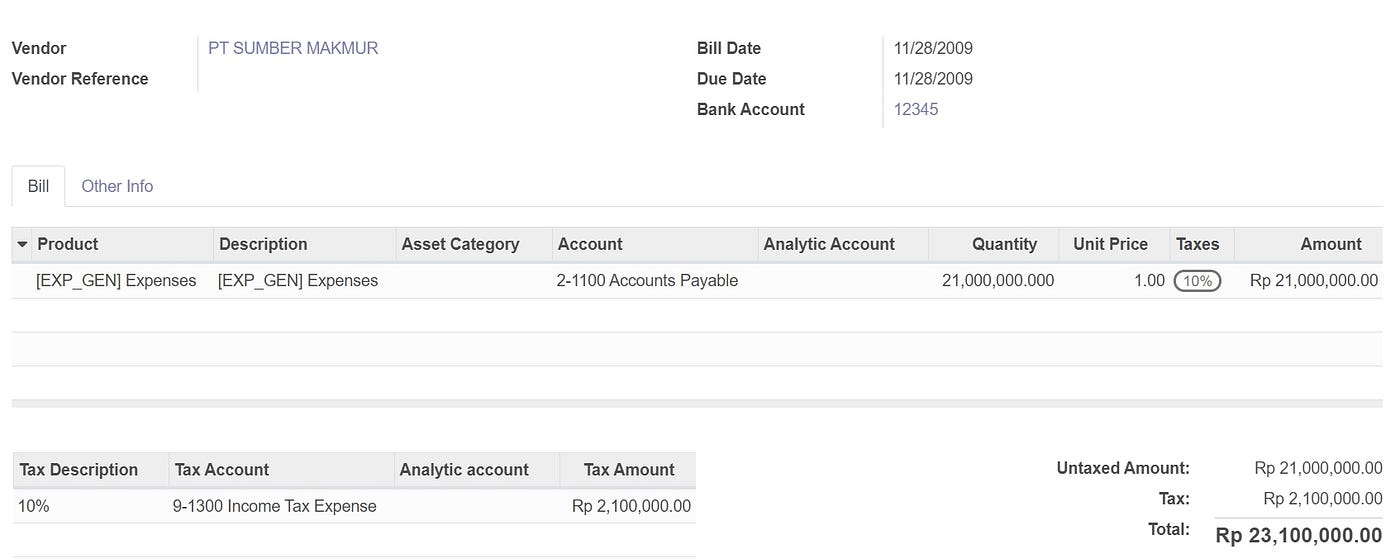
Task: Sort by the Description column header
Action: point(263,244)
